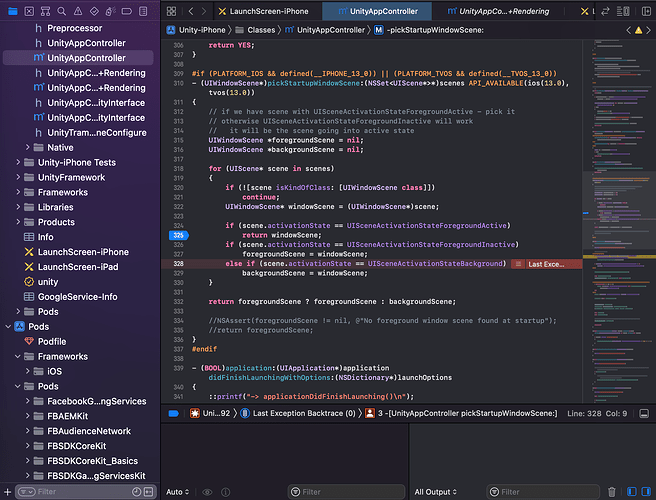Open the All Output console dropdown
Image resolution: width=656 pixels, height=500 pixels.
point(436,492)
